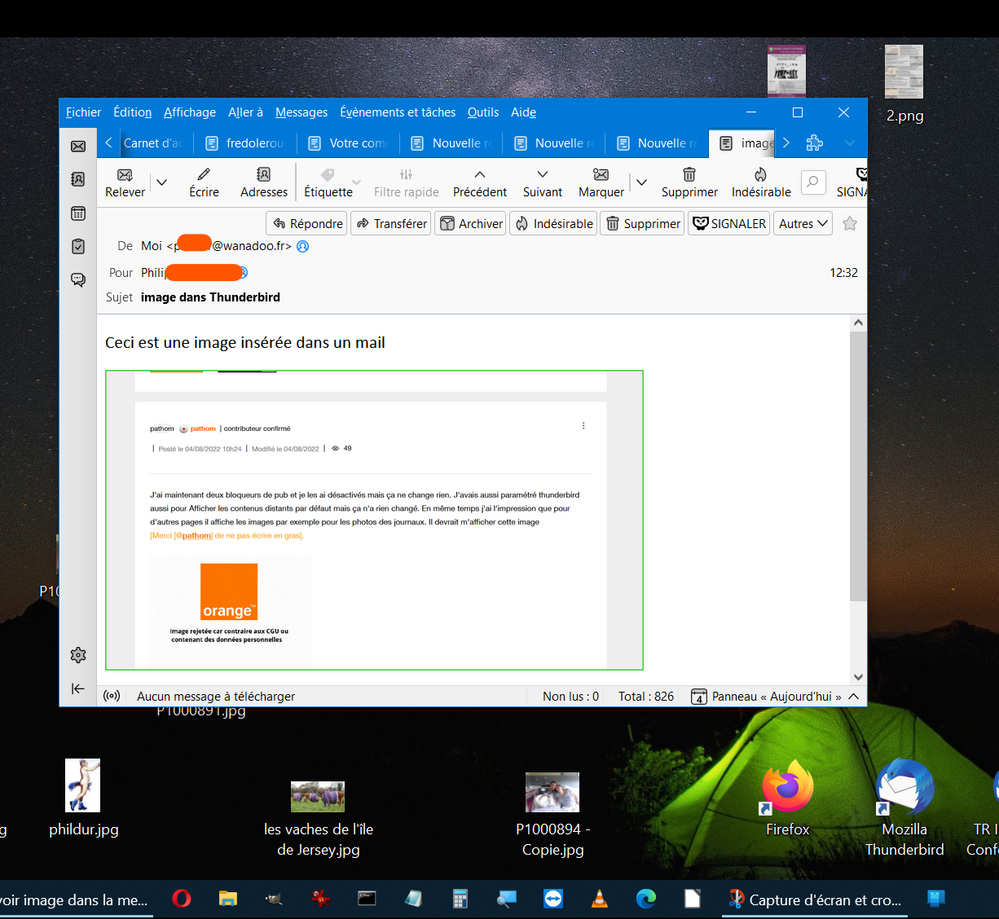Click the Écrire compose icon
Image resolution: width=999 pixels, height=919 pixels.
coord(204,175)
